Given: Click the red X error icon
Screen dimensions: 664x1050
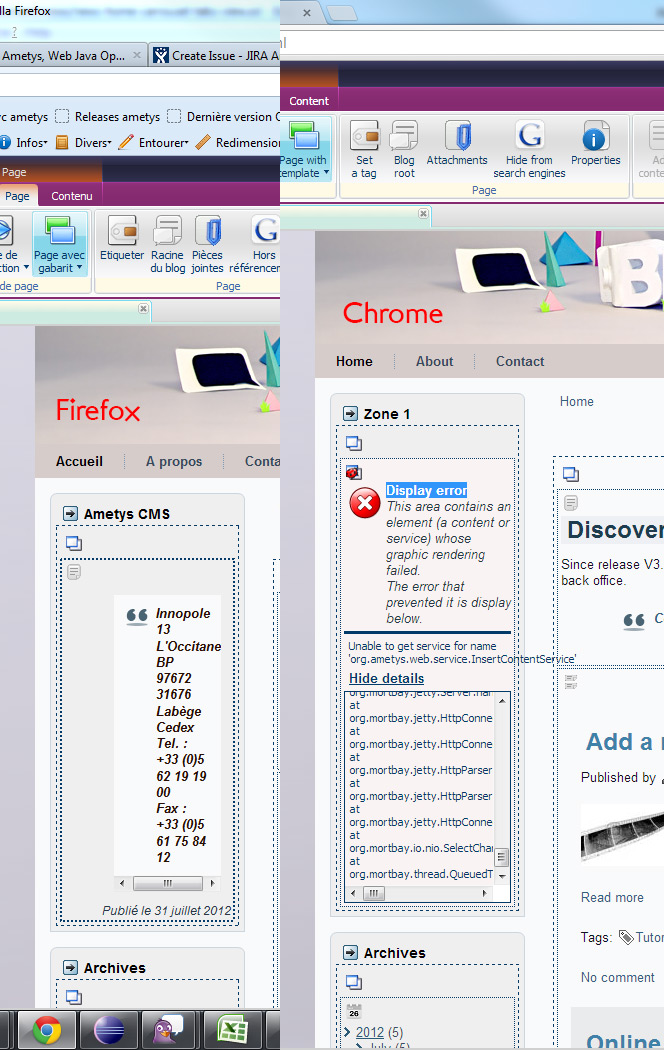Looking at the screenshot, I should [x=365, y=502].
